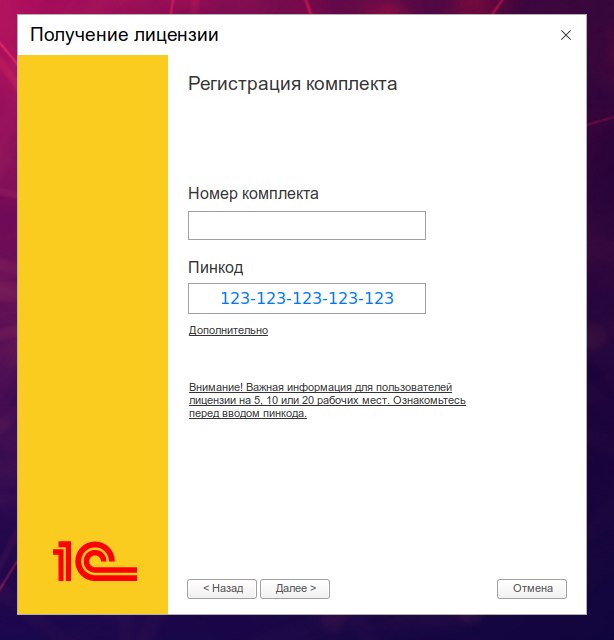Click the Номер комплекта label text

[253, 193]
